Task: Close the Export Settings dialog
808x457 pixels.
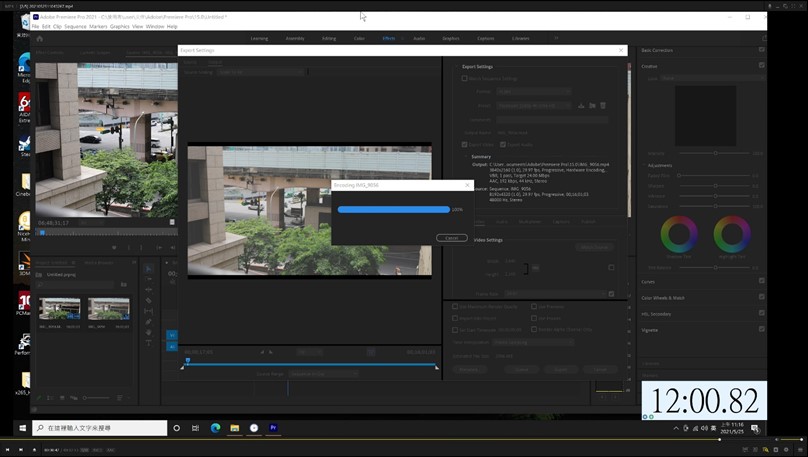Action: pyautogui.click(x=621, y=50)
